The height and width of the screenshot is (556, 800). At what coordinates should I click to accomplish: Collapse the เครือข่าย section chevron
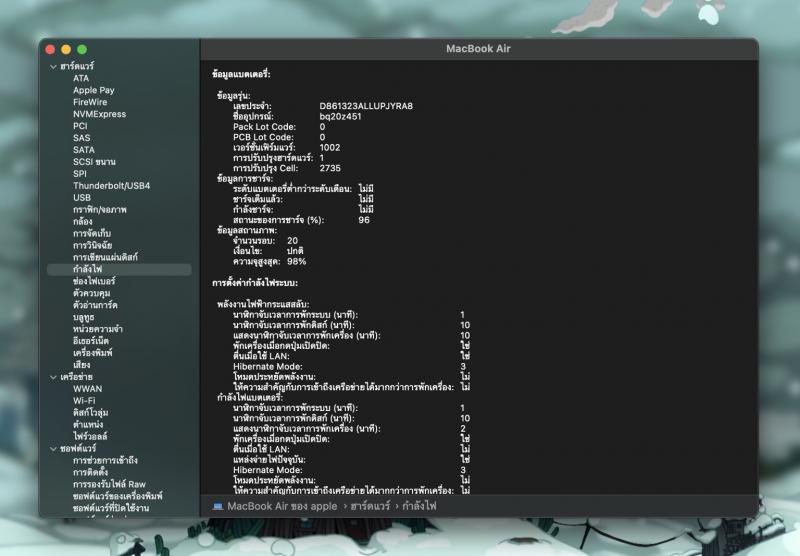[53, 376]
